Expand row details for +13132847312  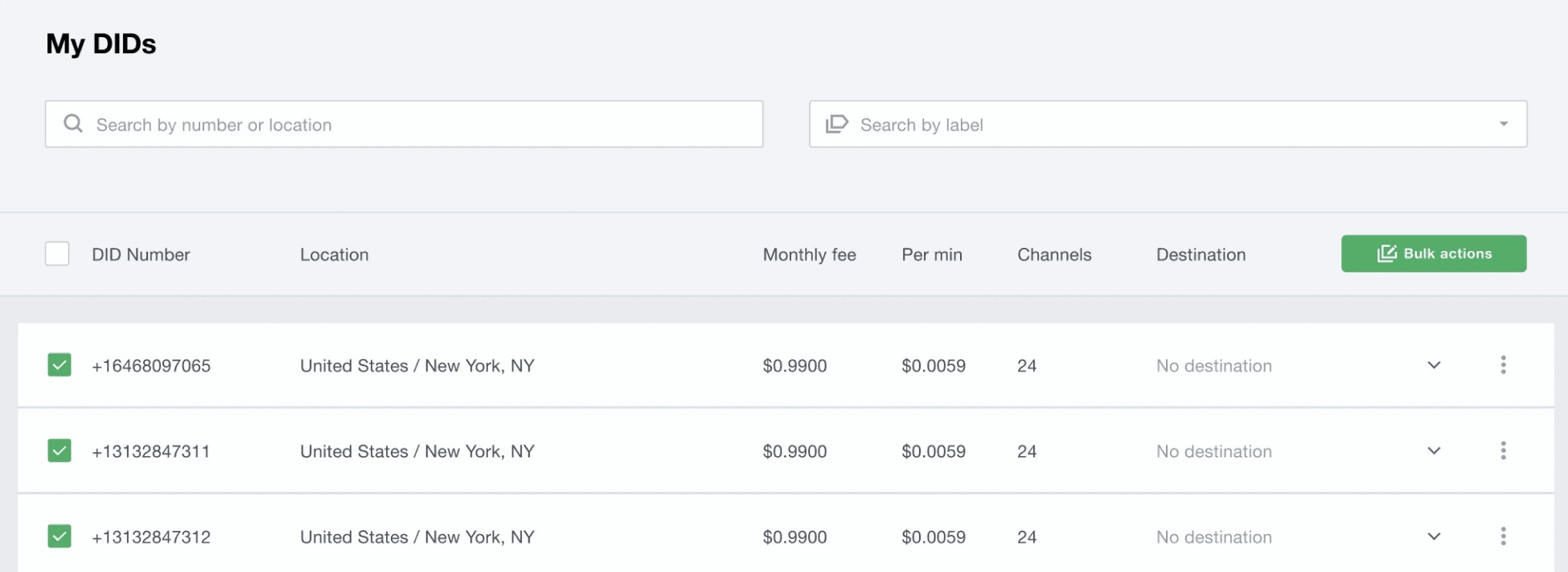coord(1434,537)
